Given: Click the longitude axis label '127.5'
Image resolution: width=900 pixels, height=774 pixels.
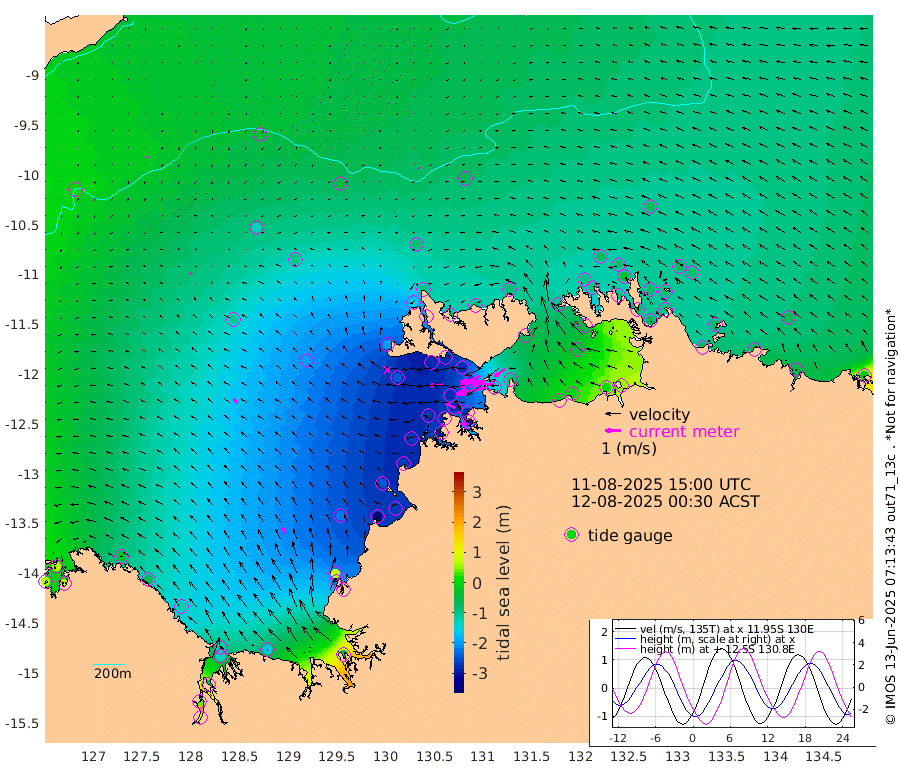Looking at the screenshot, I should coord(142,756).
